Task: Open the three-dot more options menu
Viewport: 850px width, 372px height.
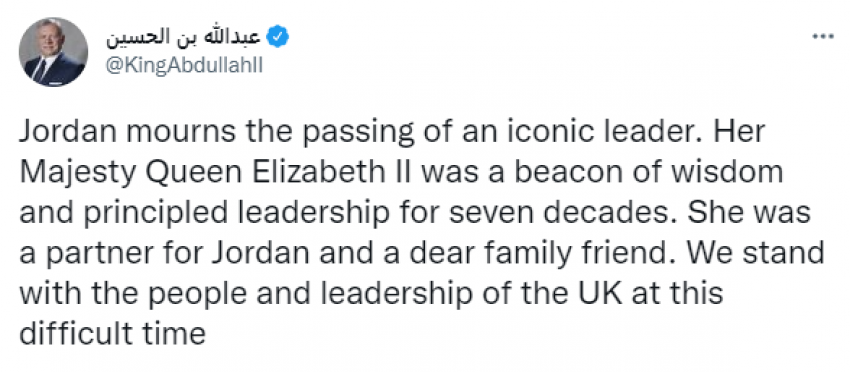Action: click(822, 37)
